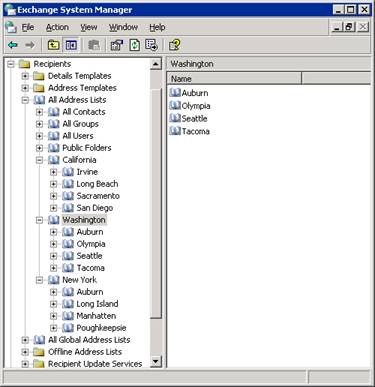Click the Auburn icon in right pane
The height and width of the screenshot is (387, 375).
[x=175, y=92]
